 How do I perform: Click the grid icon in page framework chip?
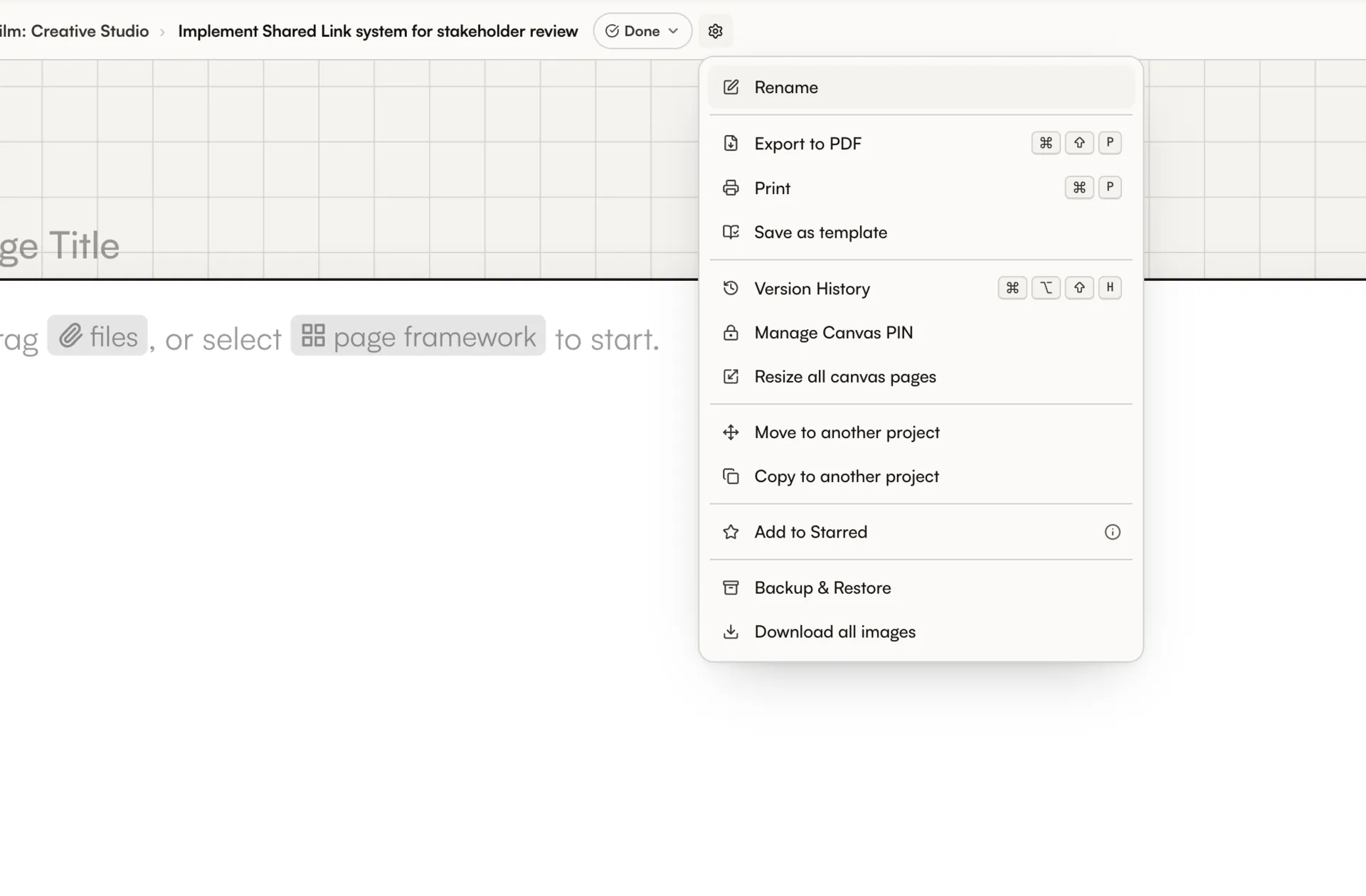(313, 336)
